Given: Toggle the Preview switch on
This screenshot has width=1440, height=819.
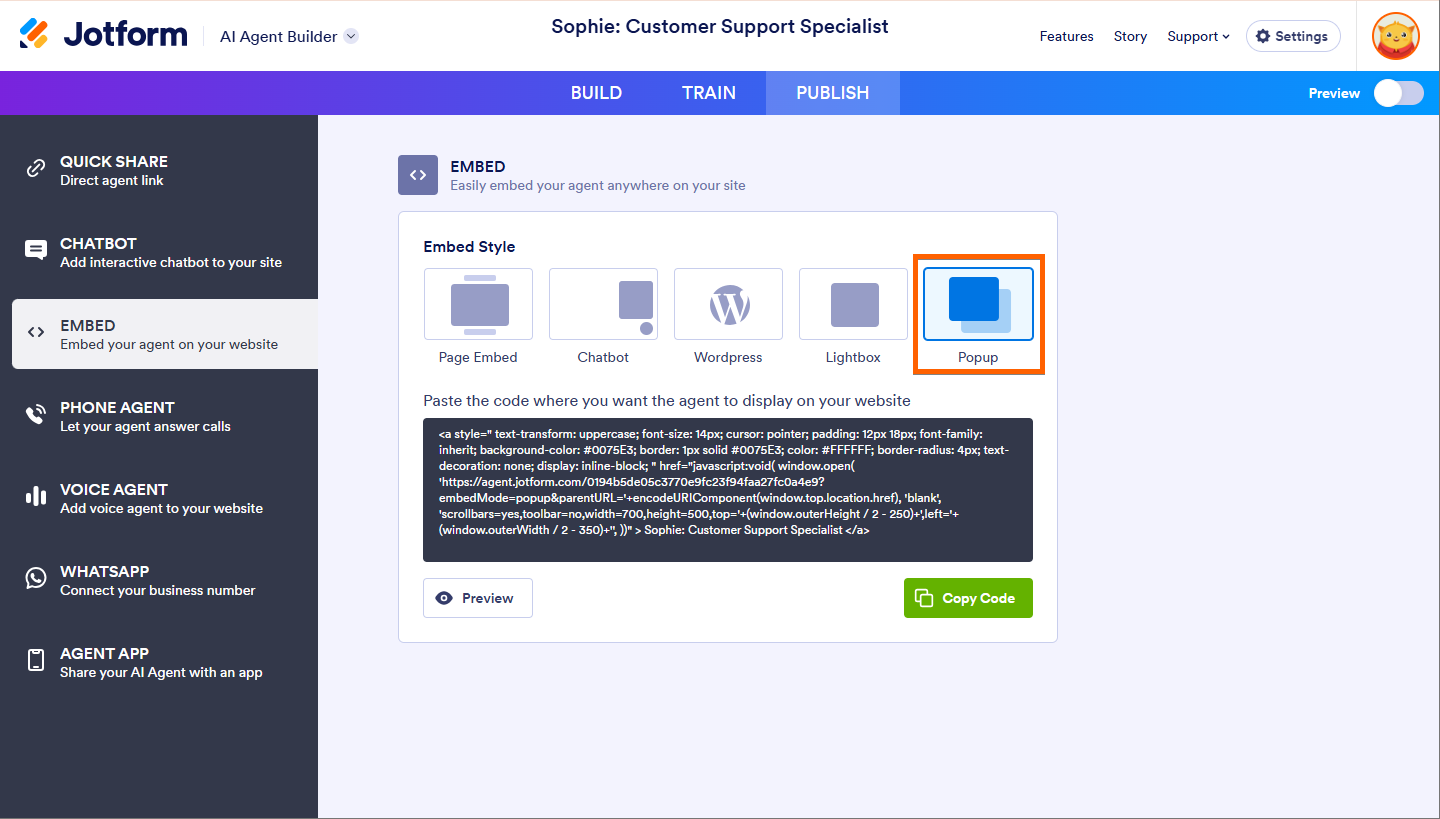Looking at the screenshot, I should 1398,93.
